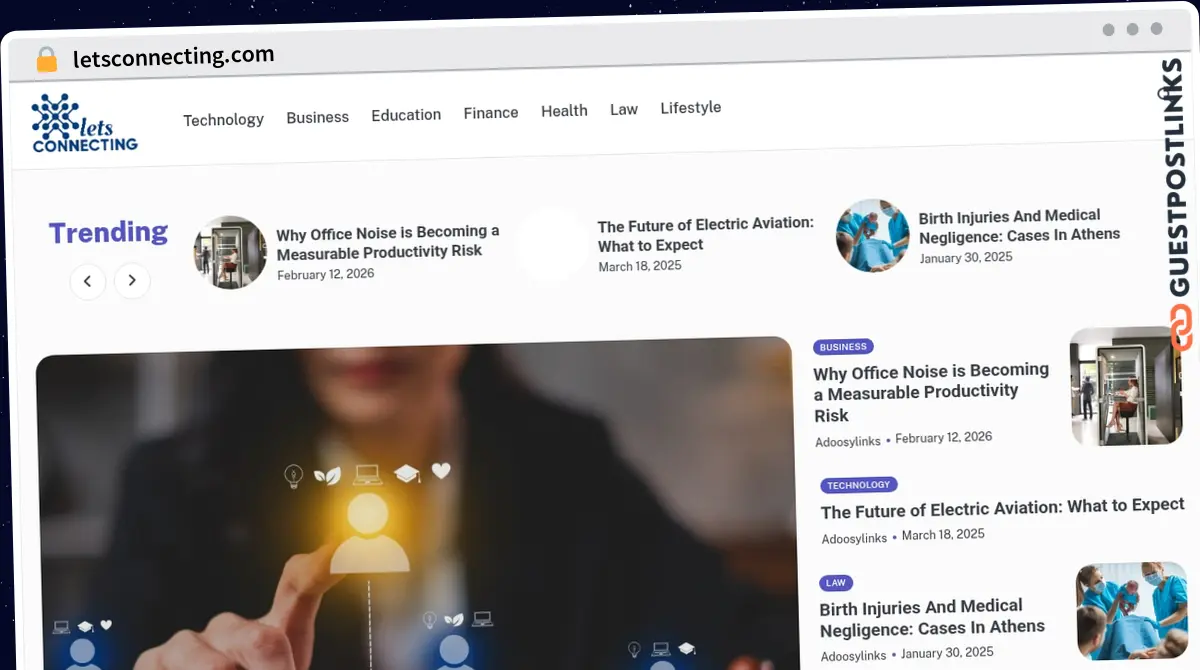Click the surgeons thumbnail in sidebar
The width and height of the screenshot is (1200, 670).
[x=1131, y=610]
